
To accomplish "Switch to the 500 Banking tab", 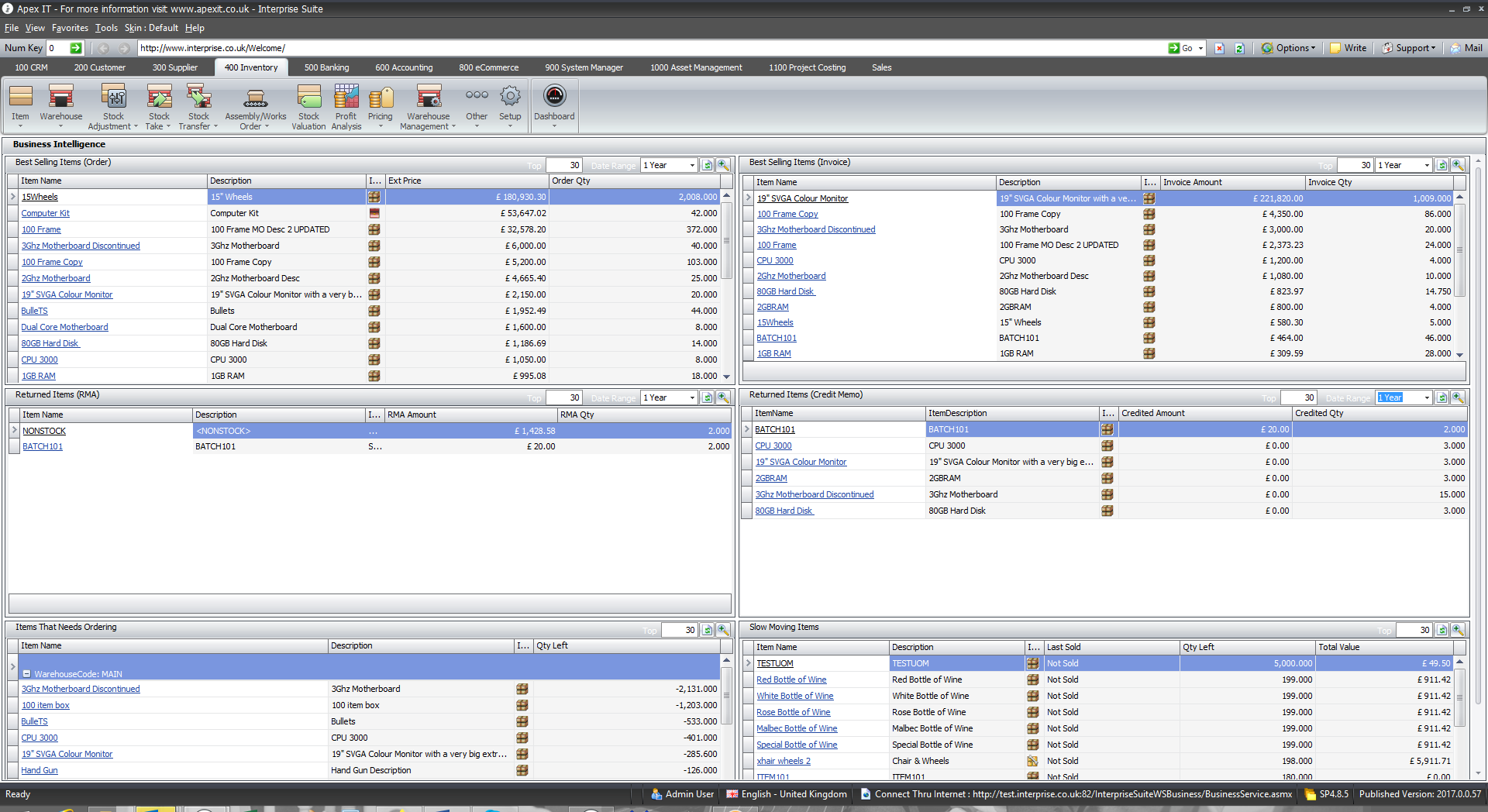I will point(326,67).
